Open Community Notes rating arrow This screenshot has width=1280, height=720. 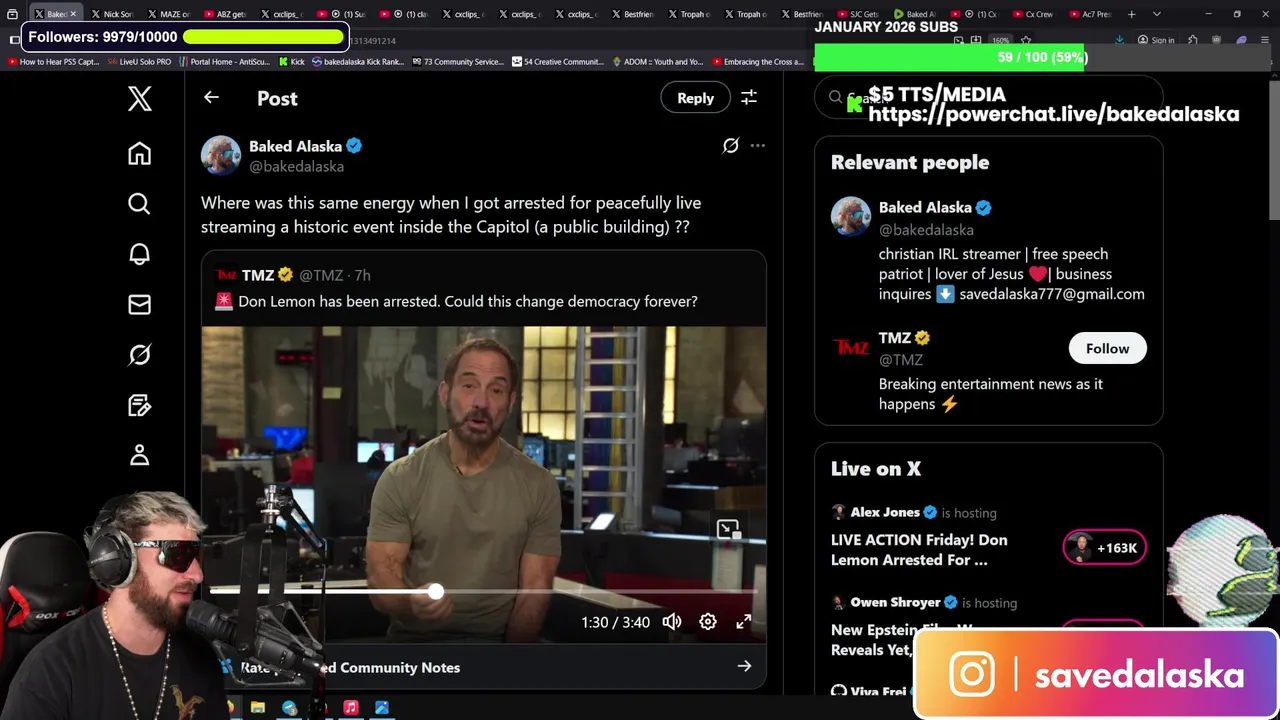[x=744, y=667]
